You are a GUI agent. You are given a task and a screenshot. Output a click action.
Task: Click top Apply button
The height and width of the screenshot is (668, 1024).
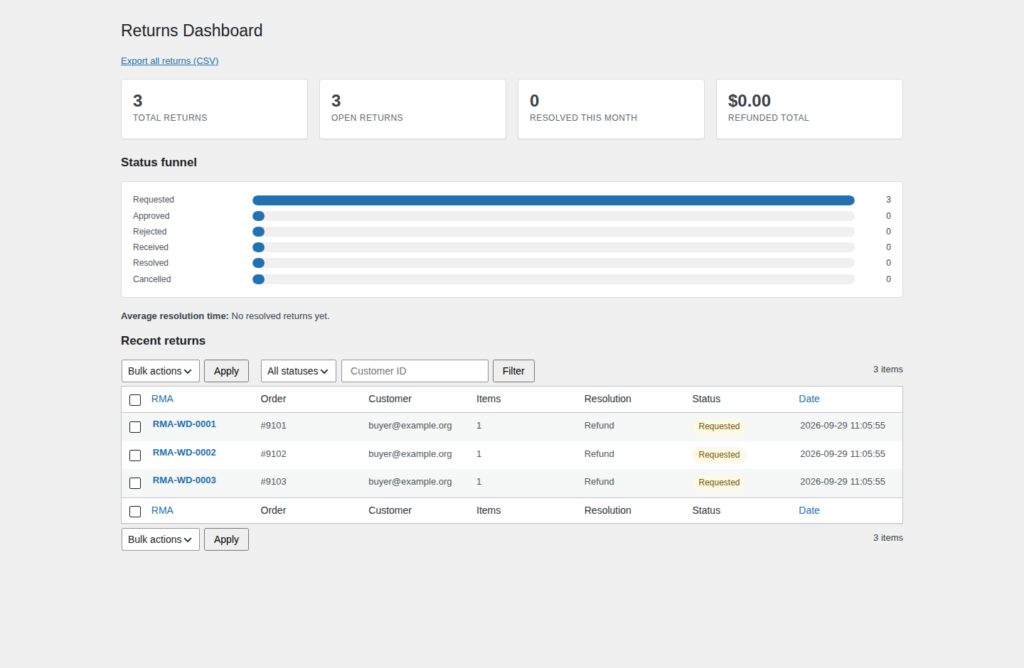[227, 371]
